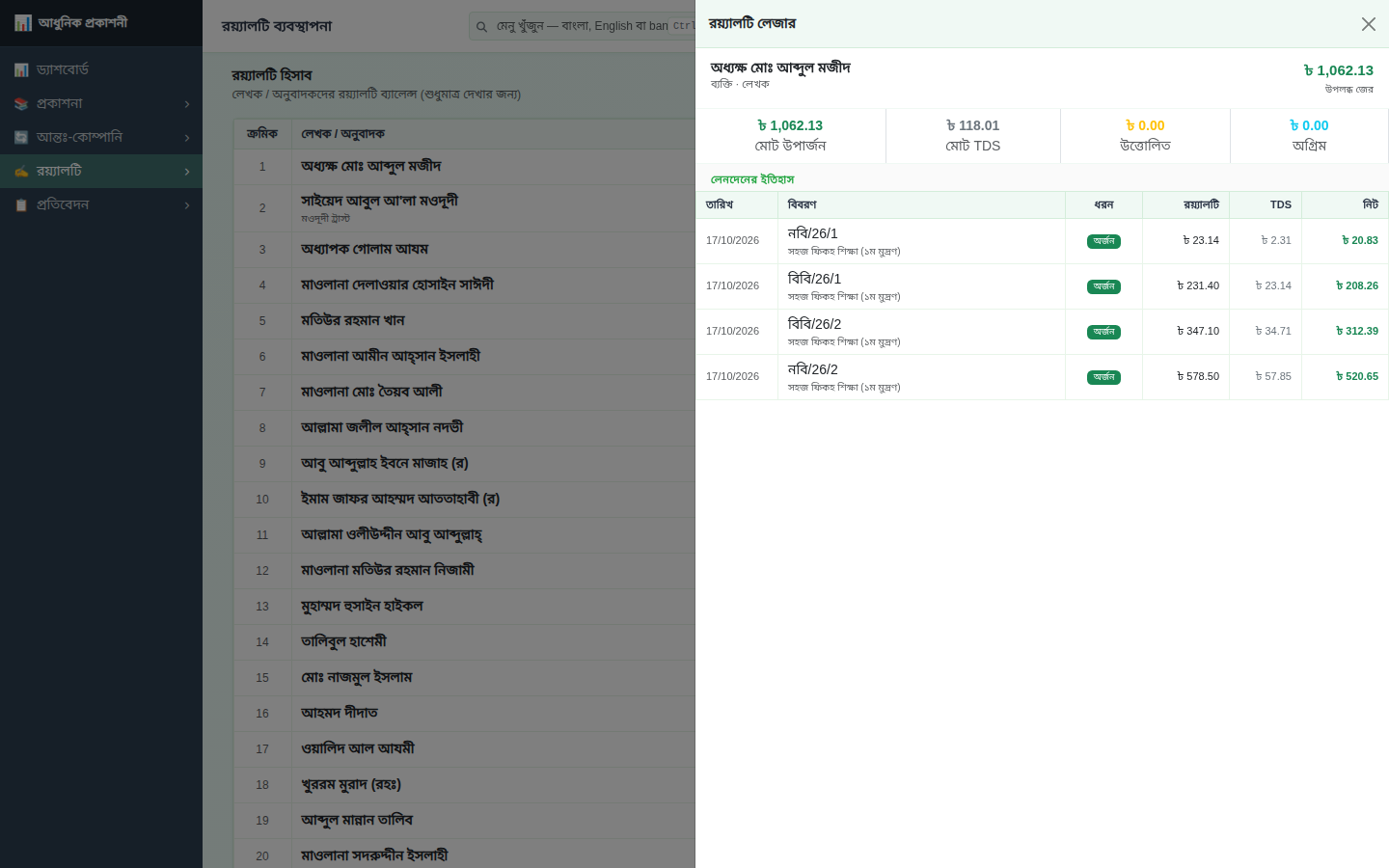Click the অগ্রিম ৳ 0.00 card
The height and width of the screenshot is (868, 1389).
[x=1309, y=136]
